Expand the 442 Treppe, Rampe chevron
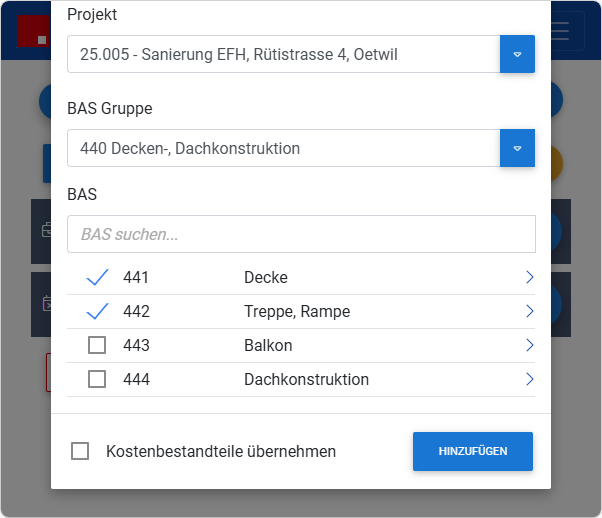Screen dimensions: 602x518 pos(530,311)
